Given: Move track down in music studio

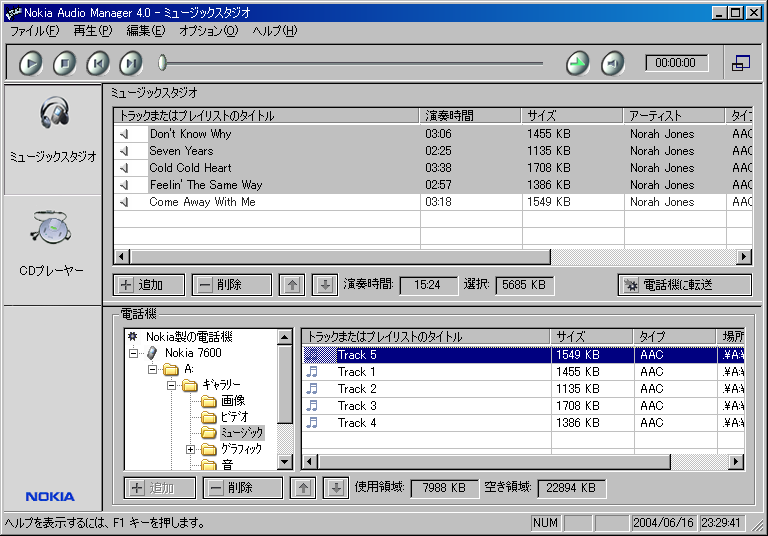Looking at the screenshot, I should coord(325,285).
